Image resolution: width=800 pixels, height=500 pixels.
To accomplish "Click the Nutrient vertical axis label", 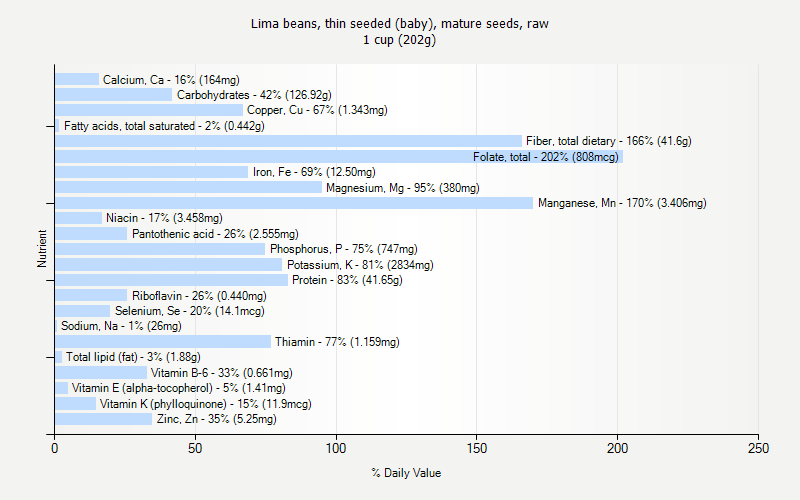I will 42,248.
